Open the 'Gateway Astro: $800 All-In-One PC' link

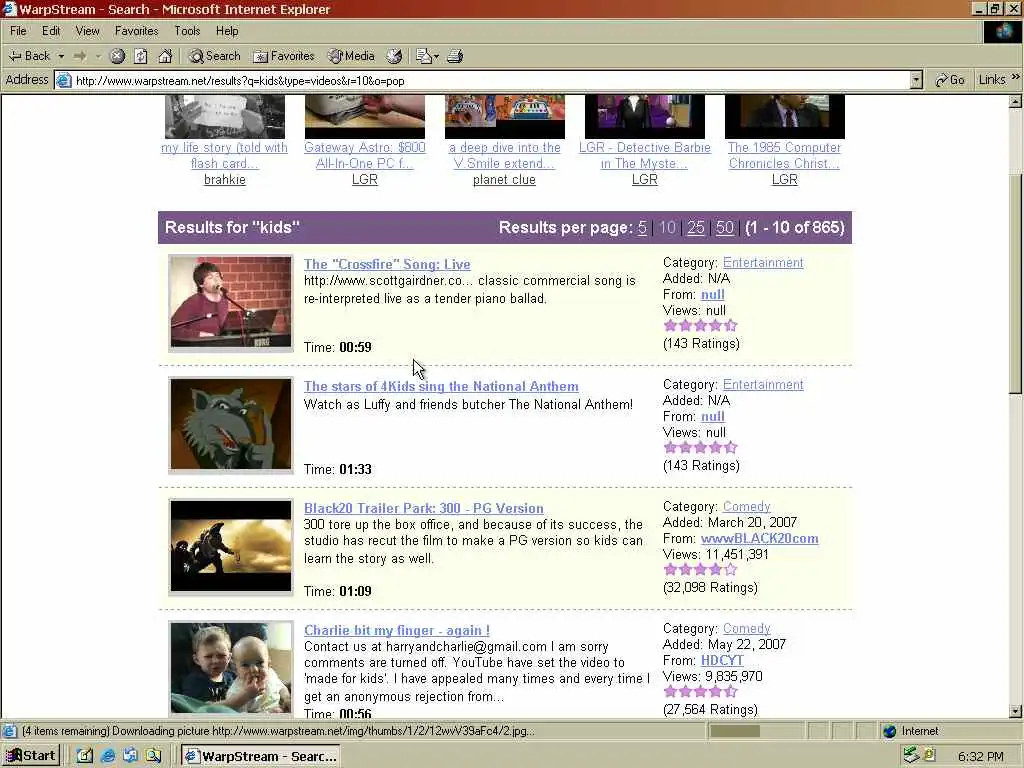(x=364, y=155)
